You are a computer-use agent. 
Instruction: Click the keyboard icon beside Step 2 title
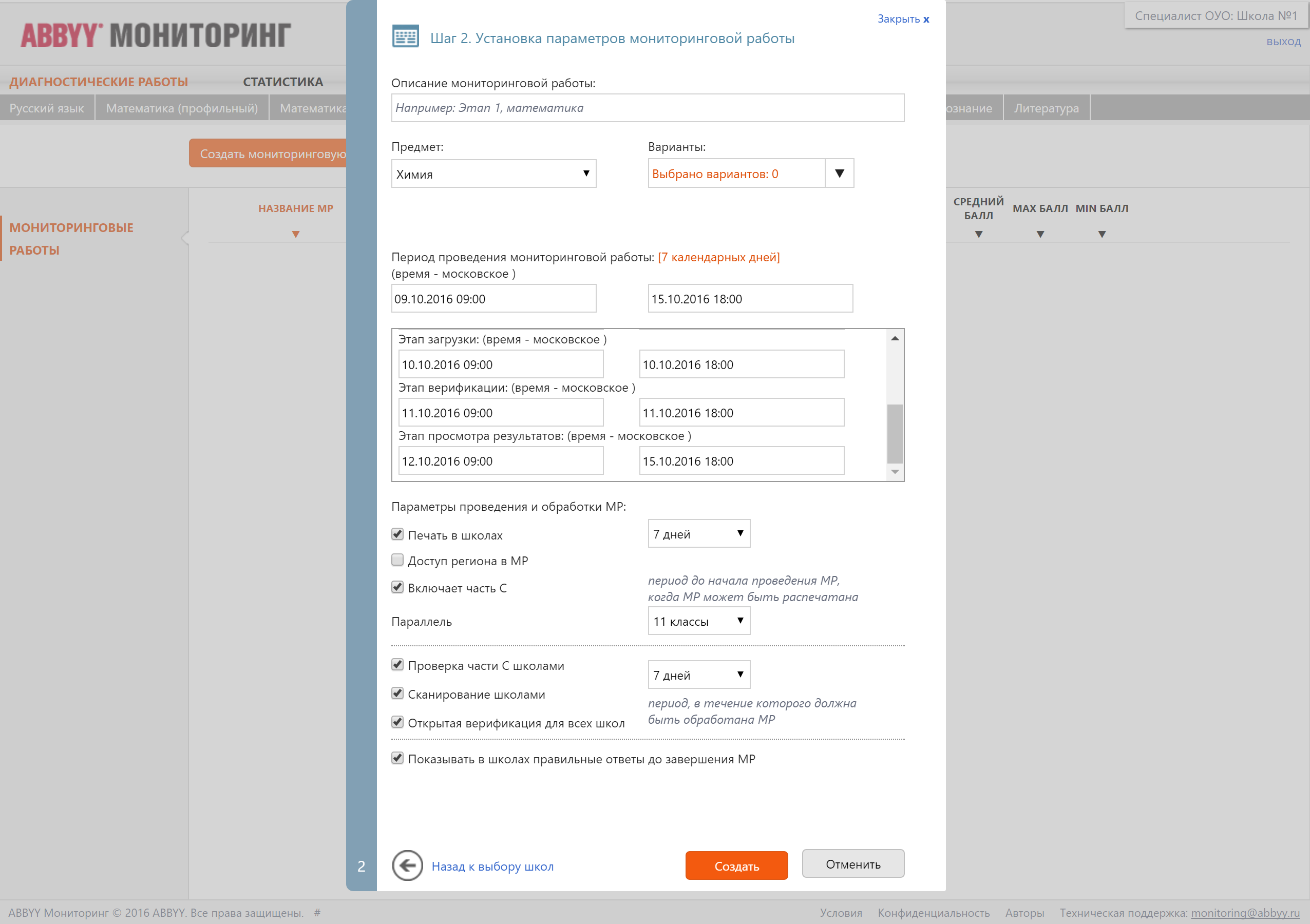[x=405, y=36]
